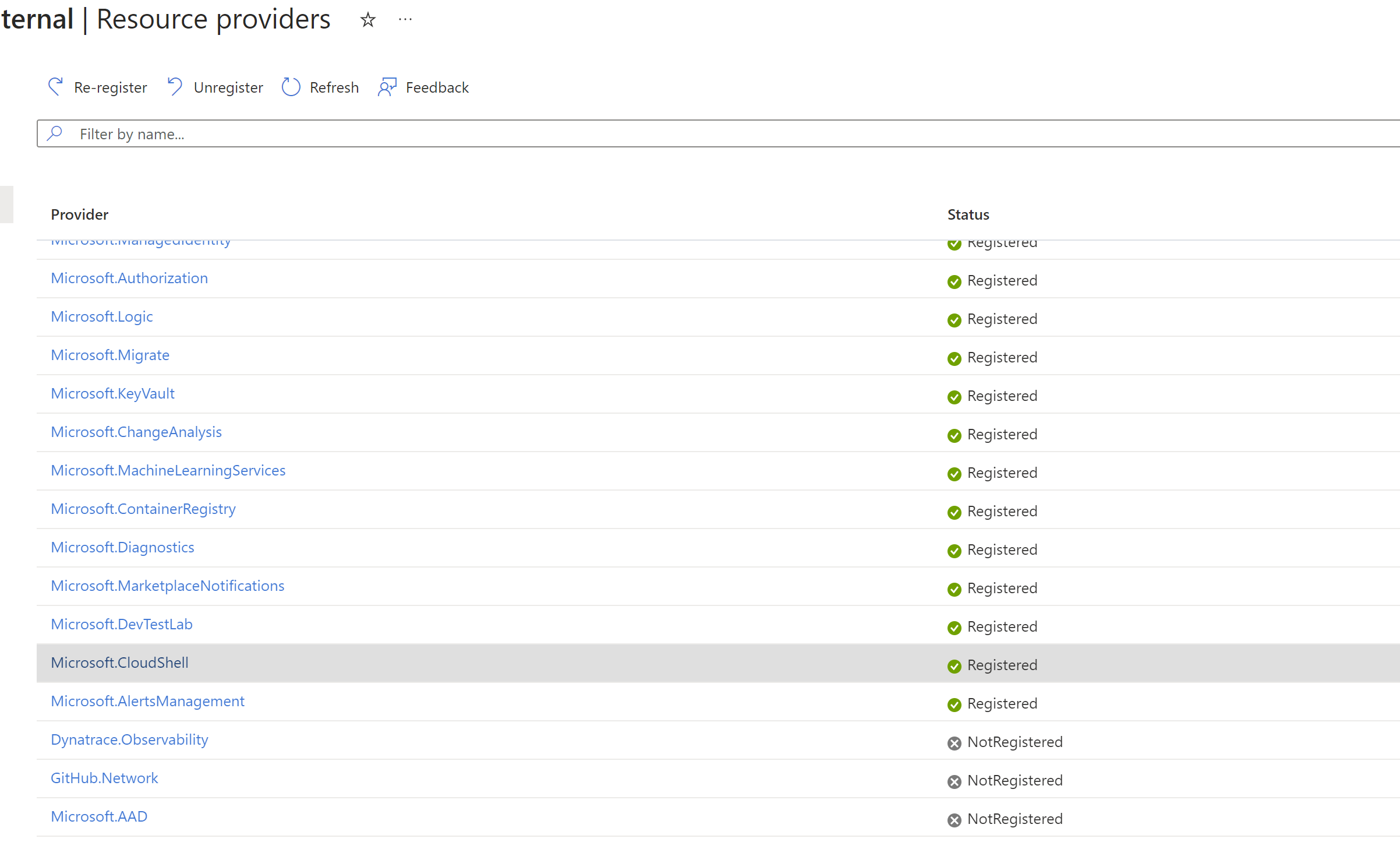Open Dynatrace.Observability provider link

coord(129,739)
